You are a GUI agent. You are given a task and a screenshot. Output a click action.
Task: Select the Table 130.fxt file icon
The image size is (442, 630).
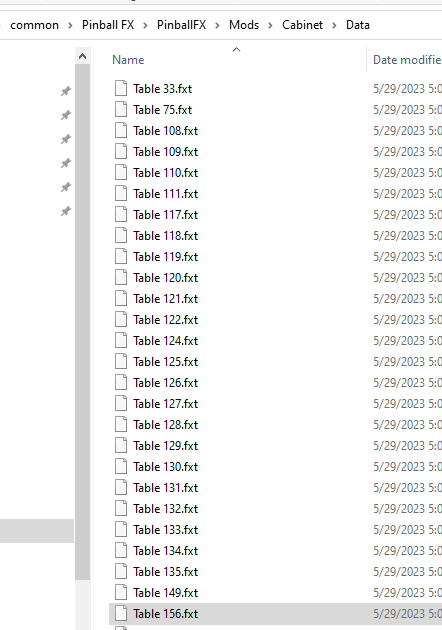[x=121, y=466]
